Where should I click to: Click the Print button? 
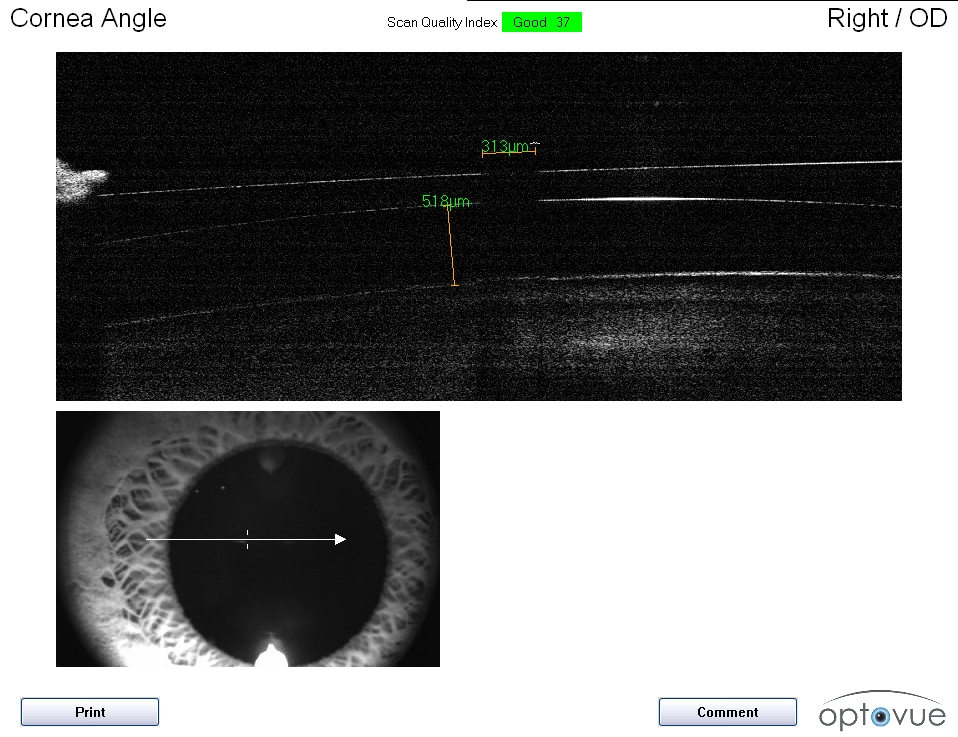(x=90, y=712)
